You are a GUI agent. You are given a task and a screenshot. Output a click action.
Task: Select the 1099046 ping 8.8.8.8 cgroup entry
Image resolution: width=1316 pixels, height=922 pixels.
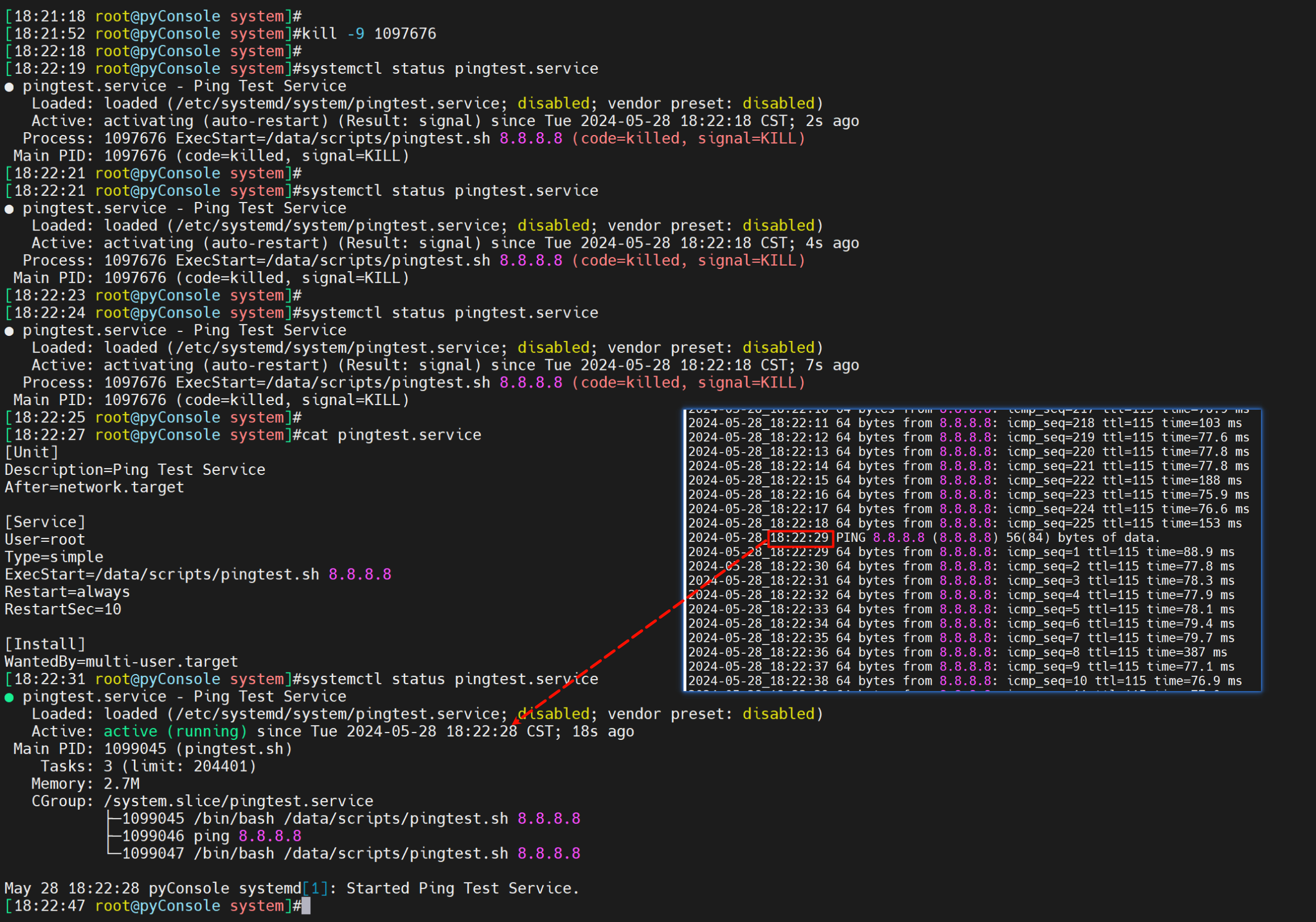pyautogui.click(x=212, y=836)
